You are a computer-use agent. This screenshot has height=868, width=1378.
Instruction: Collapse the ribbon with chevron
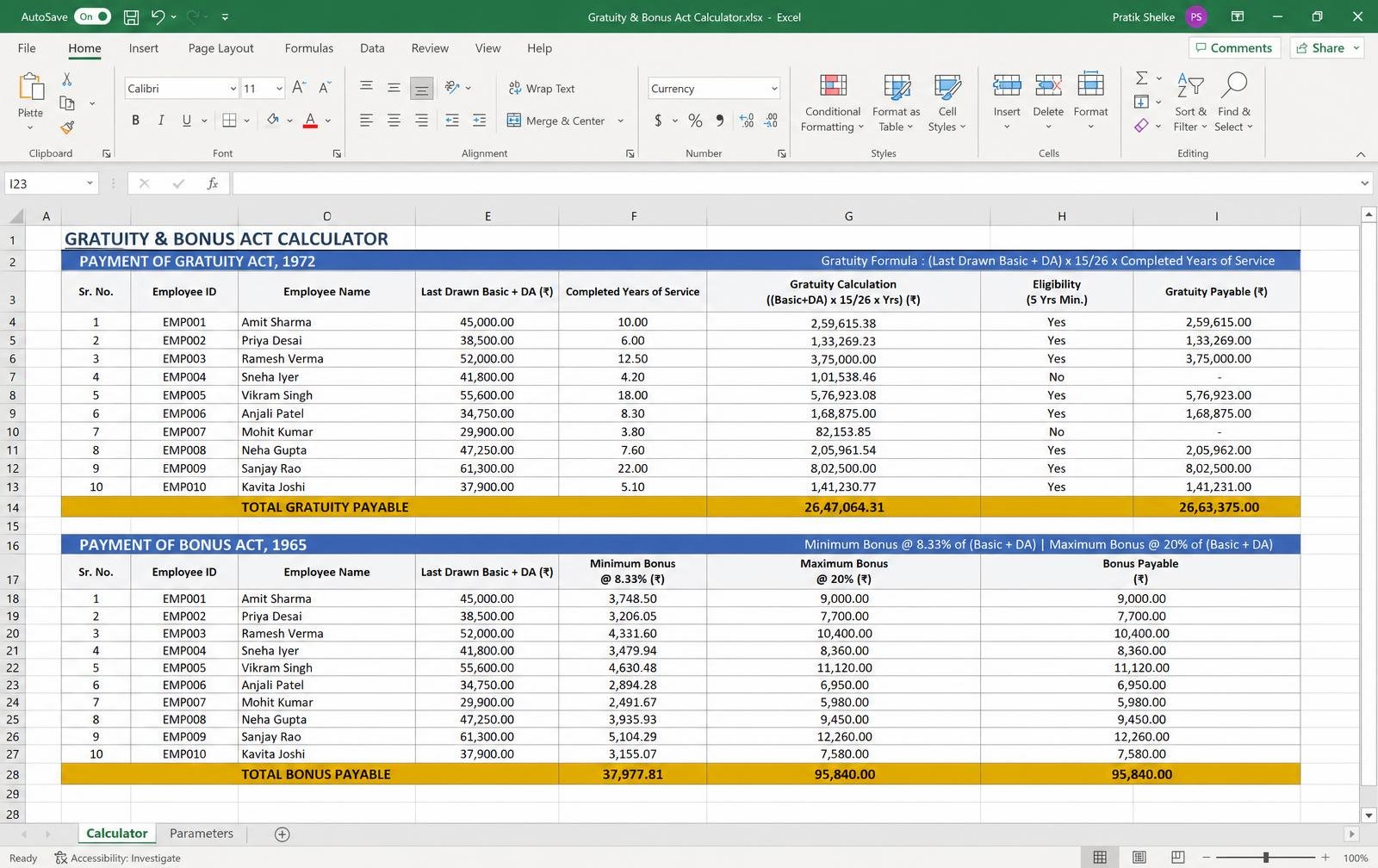1361,154
